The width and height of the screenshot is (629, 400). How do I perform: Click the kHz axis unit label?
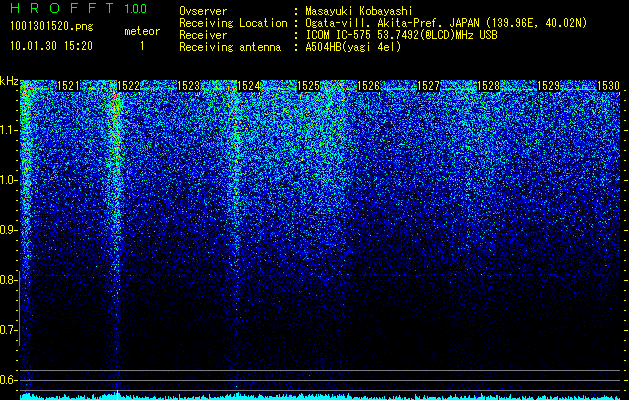click(x=9, y=81)
